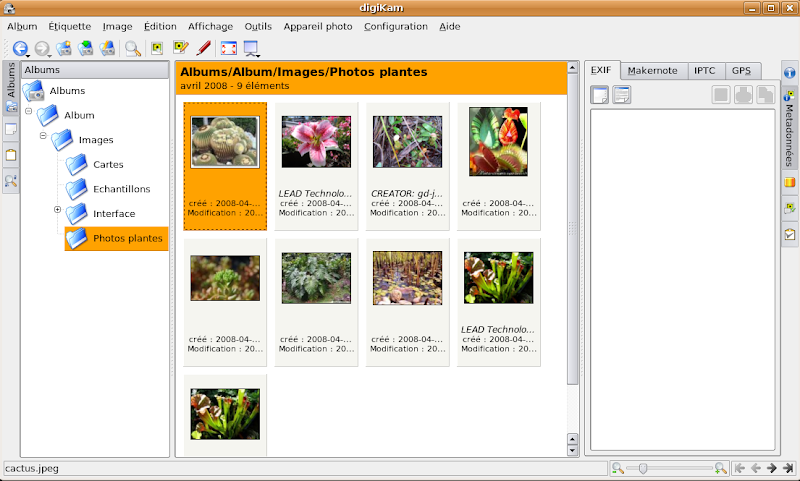
Task: Start slideshow using the monitor icon
Action: 251,48
